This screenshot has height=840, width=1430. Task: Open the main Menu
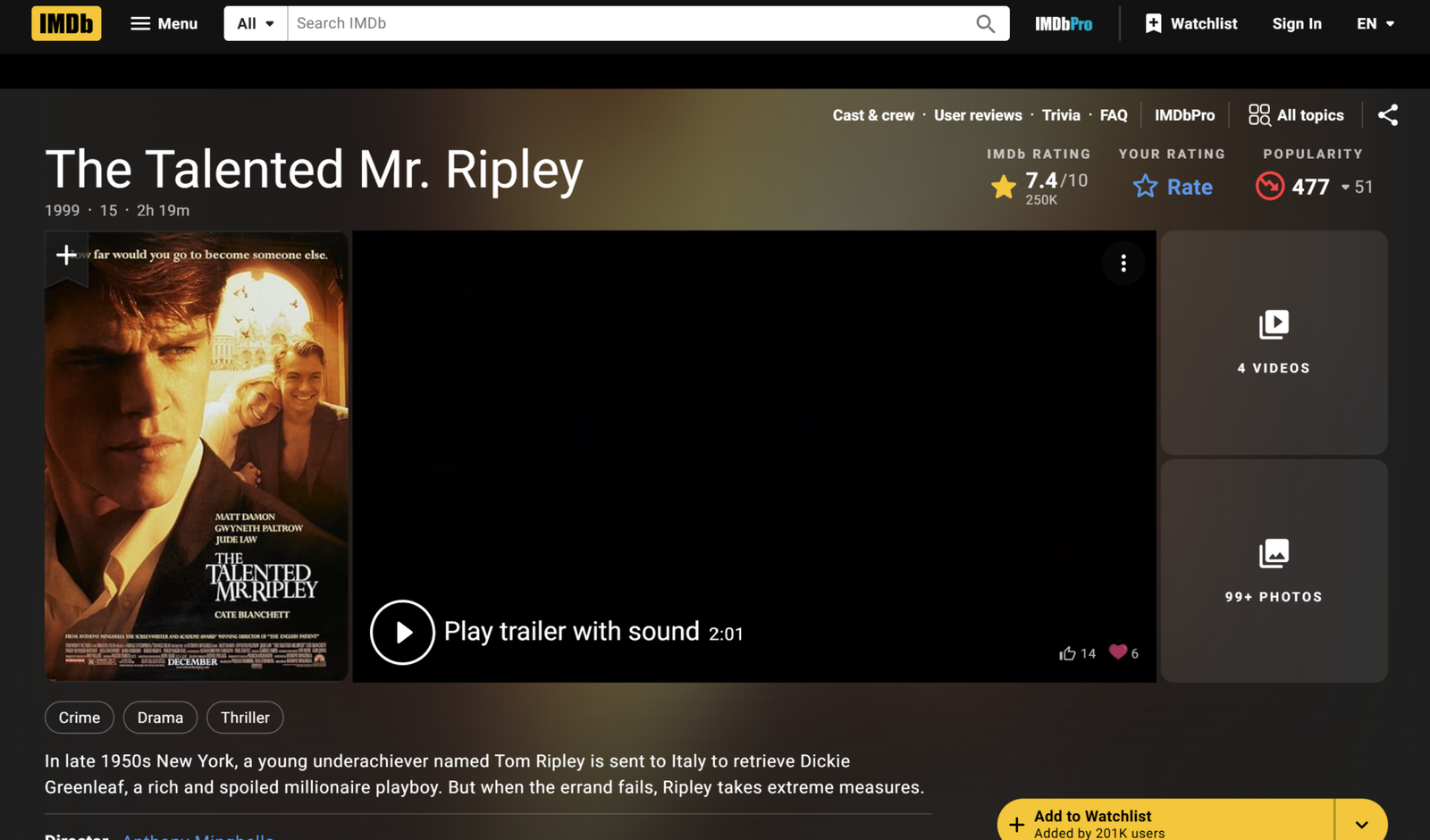pyautogui.click(x=164, y=23)
